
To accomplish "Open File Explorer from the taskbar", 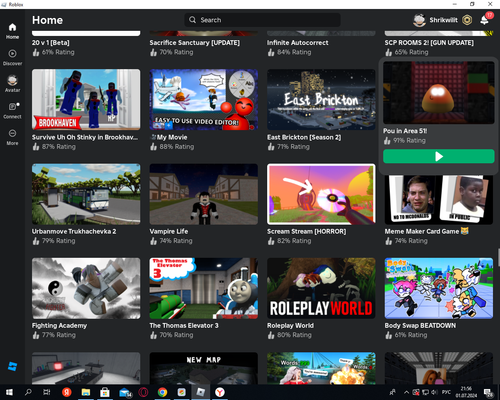I will 86,392.
